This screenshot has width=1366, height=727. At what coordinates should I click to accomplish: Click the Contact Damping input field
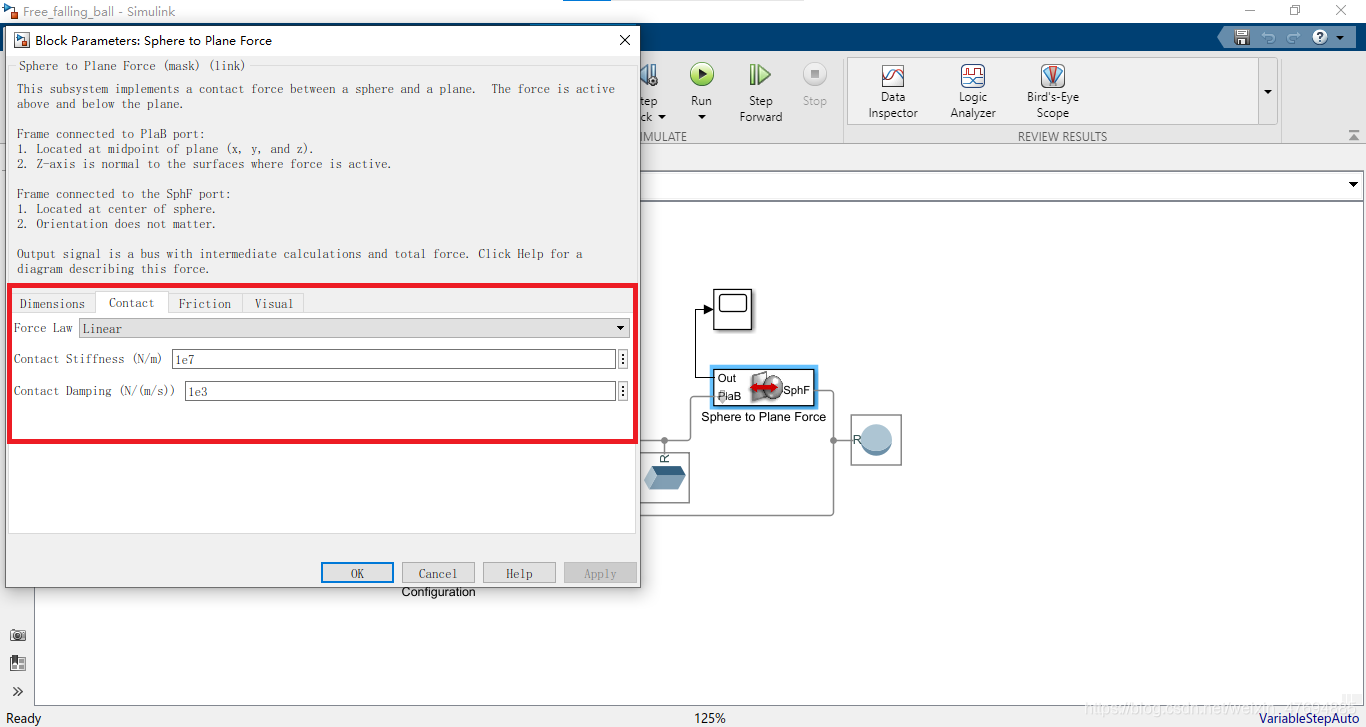click(x=400, y=391)
